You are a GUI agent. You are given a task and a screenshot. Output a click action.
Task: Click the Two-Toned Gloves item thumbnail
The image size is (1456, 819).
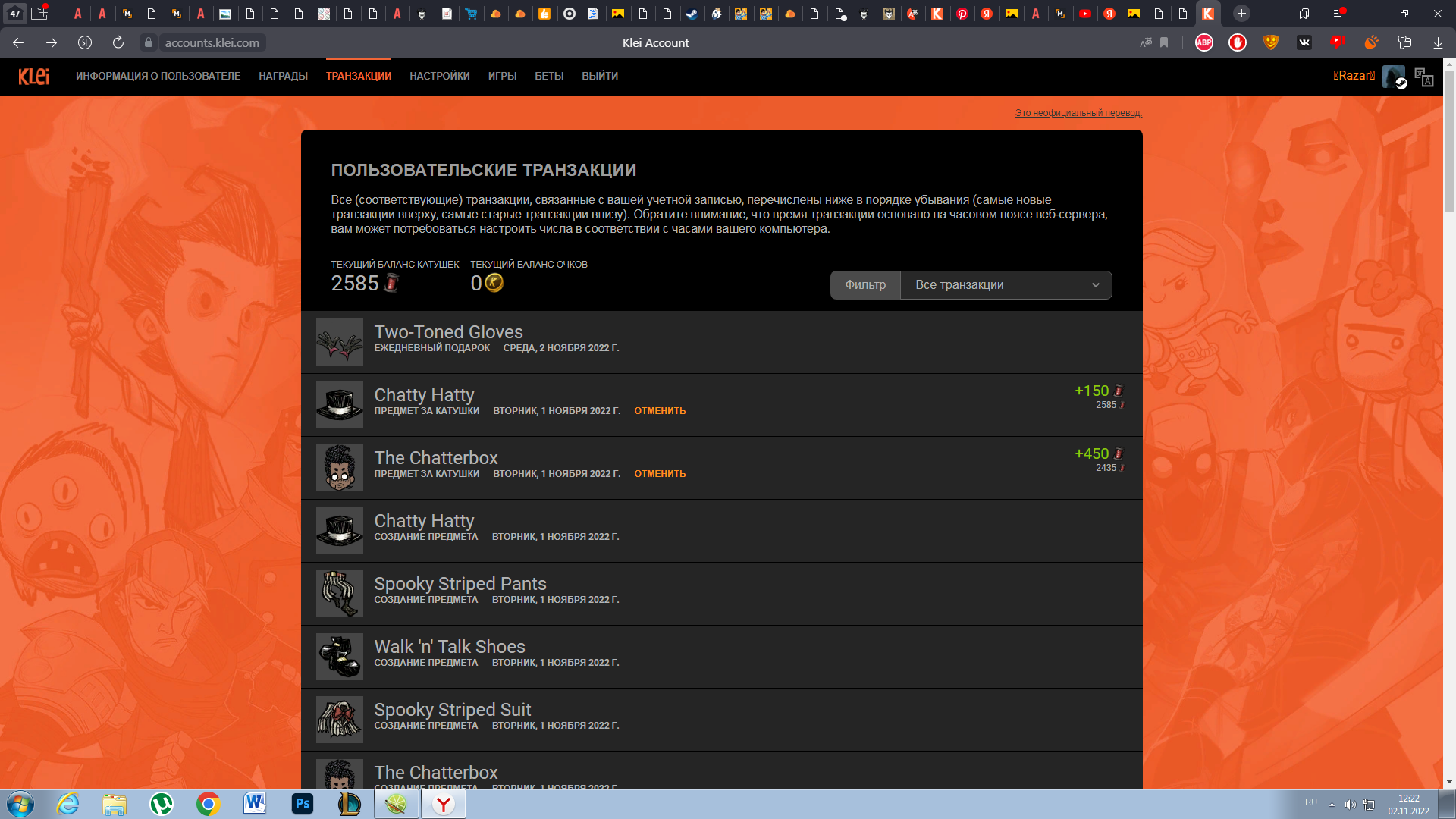click(x=339, y=342)
